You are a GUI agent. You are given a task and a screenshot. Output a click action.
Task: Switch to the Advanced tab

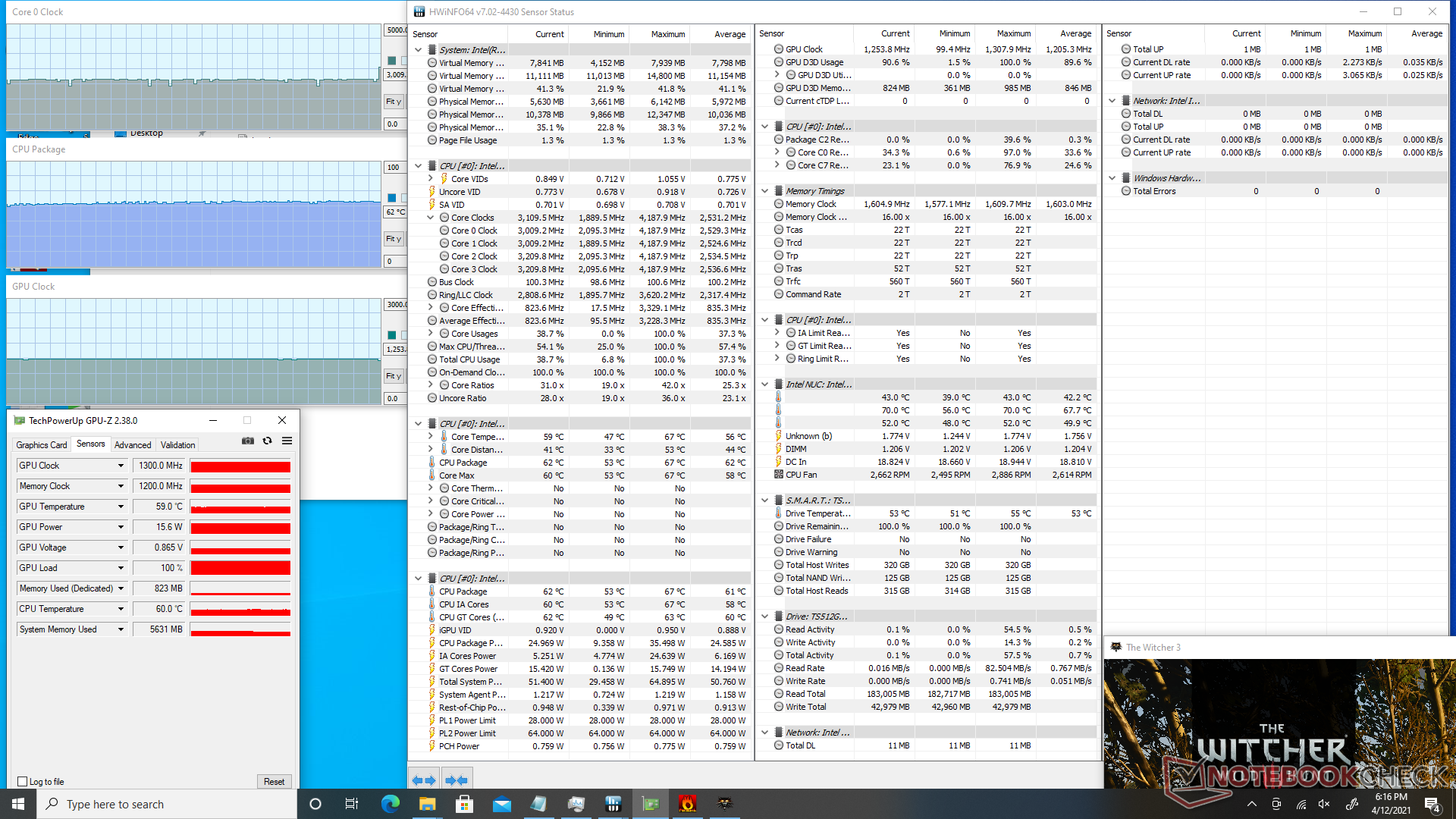[x=133, y=445]
